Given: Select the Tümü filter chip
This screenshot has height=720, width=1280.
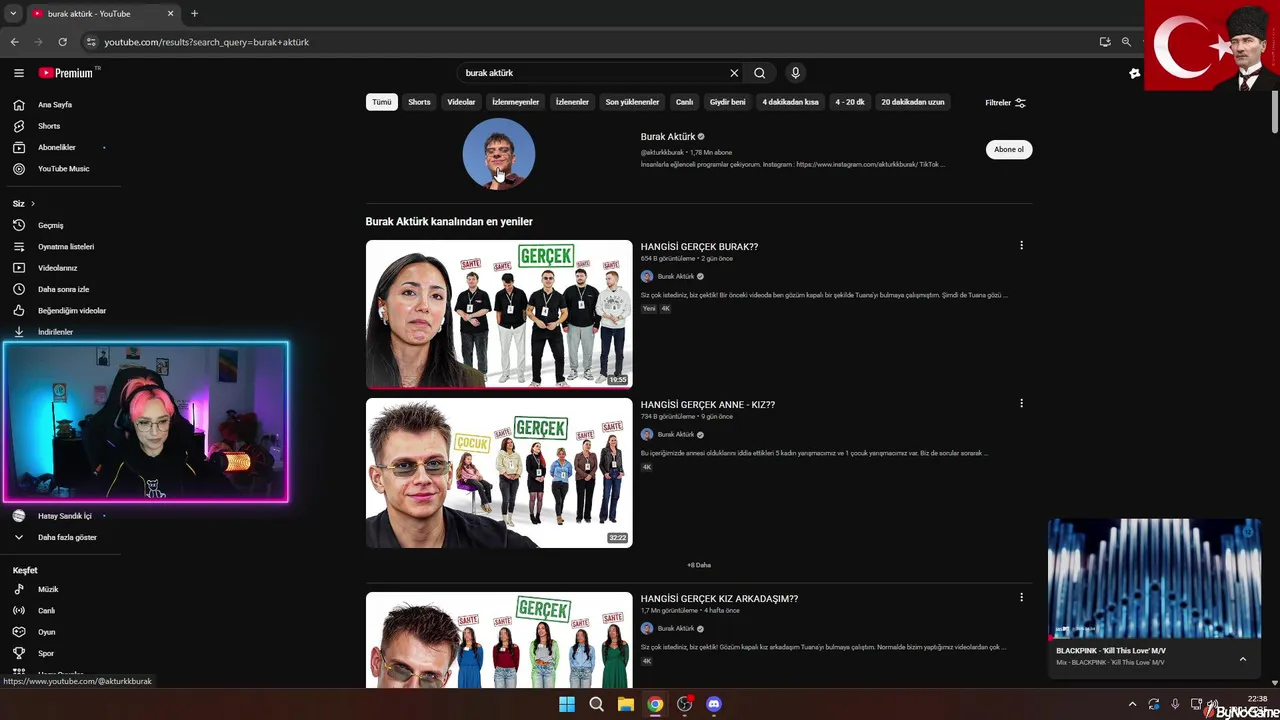Looking at the screenshot, I should click(382, 102).
